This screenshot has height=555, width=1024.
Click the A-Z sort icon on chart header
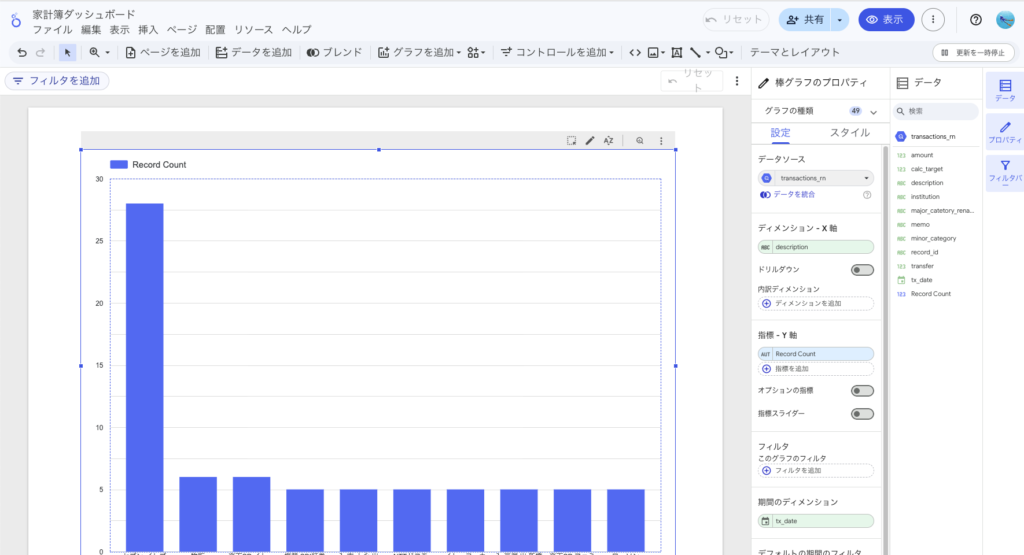click(608, 141)
